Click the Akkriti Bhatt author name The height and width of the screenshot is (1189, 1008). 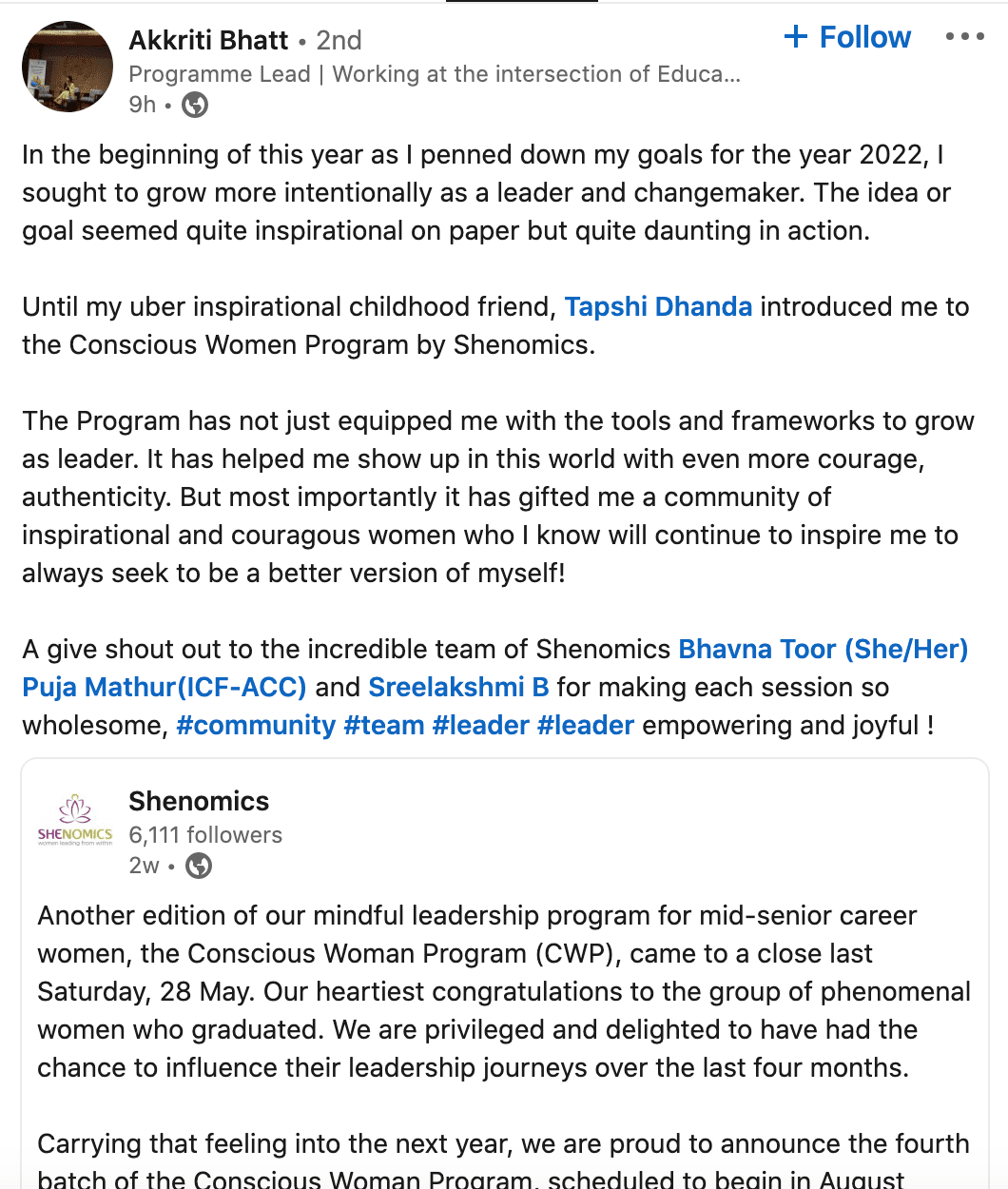(x=208, y=40)
